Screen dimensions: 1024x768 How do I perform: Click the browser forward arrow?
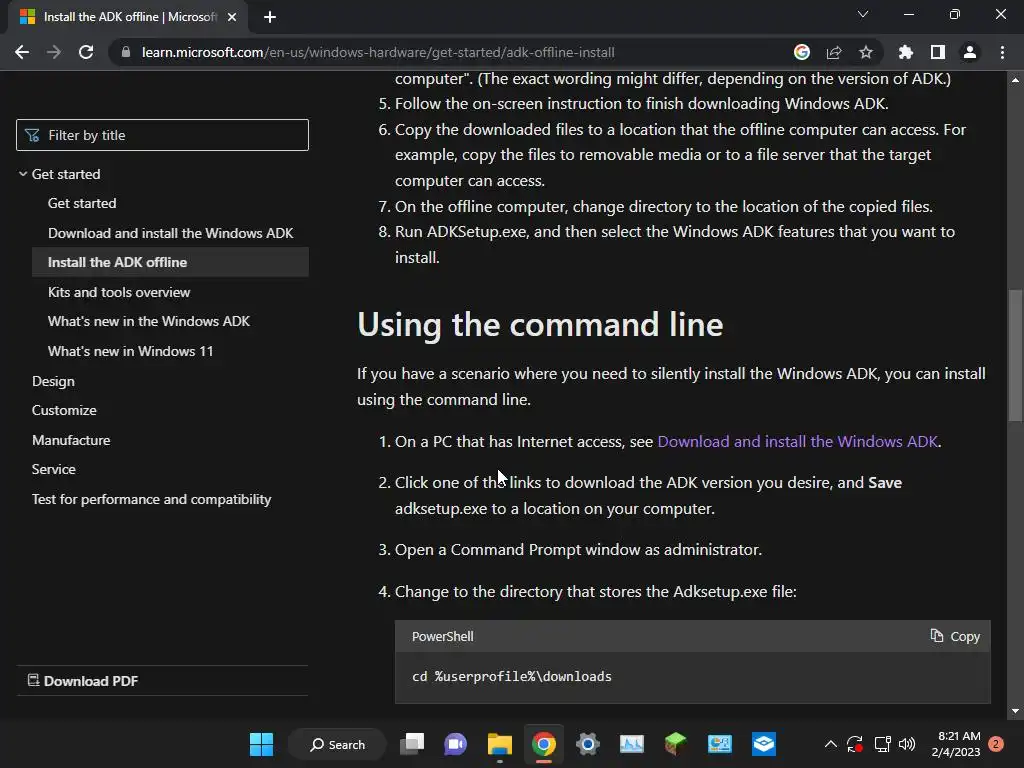[x=54, y=52]
